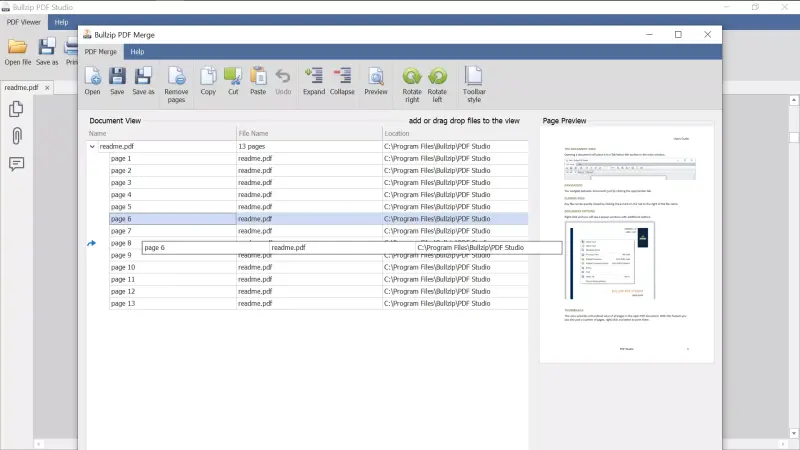The width and height of the screenshot is (800, 450).
Task: Click the Expand tree icon
Action: (314, 81)
